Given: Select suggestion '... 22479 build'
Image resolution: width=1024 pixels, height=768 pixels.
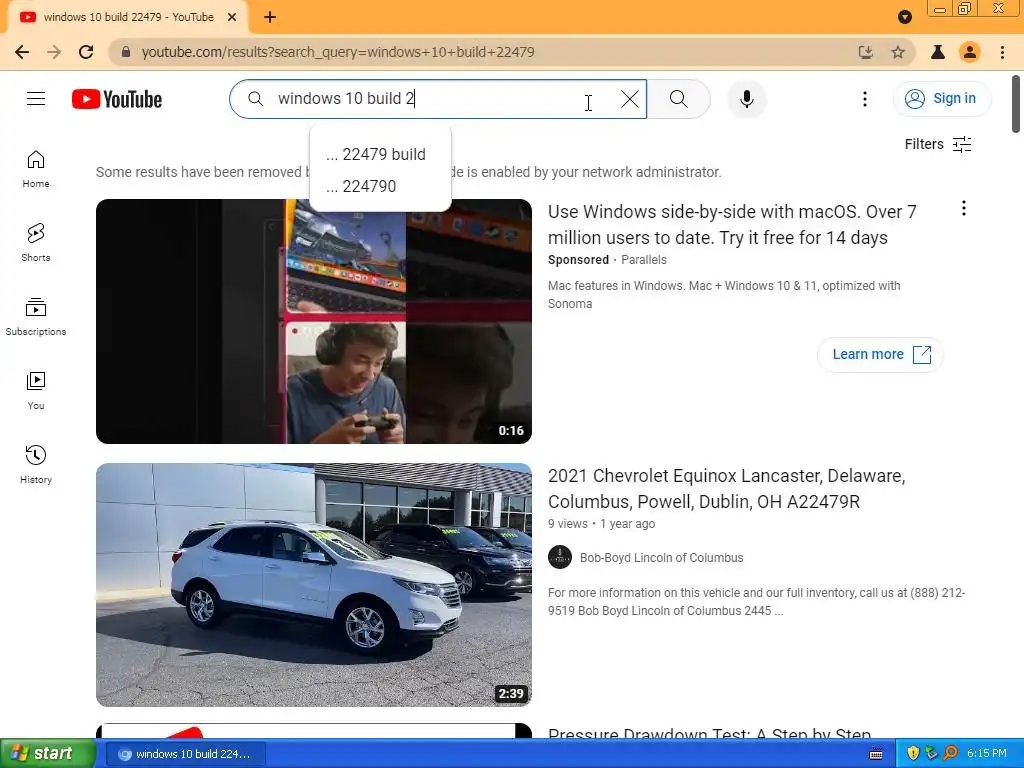Looking at the screenshot, I should (x=380, y=154).
